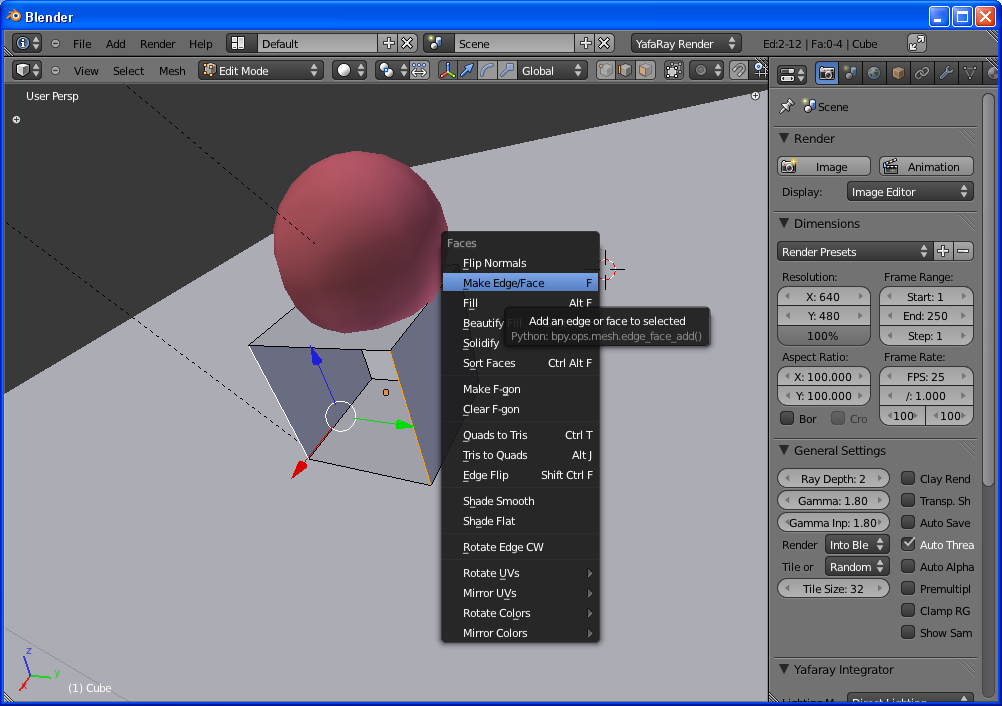
Task: Open the File menu
Action: pos(82,43)
